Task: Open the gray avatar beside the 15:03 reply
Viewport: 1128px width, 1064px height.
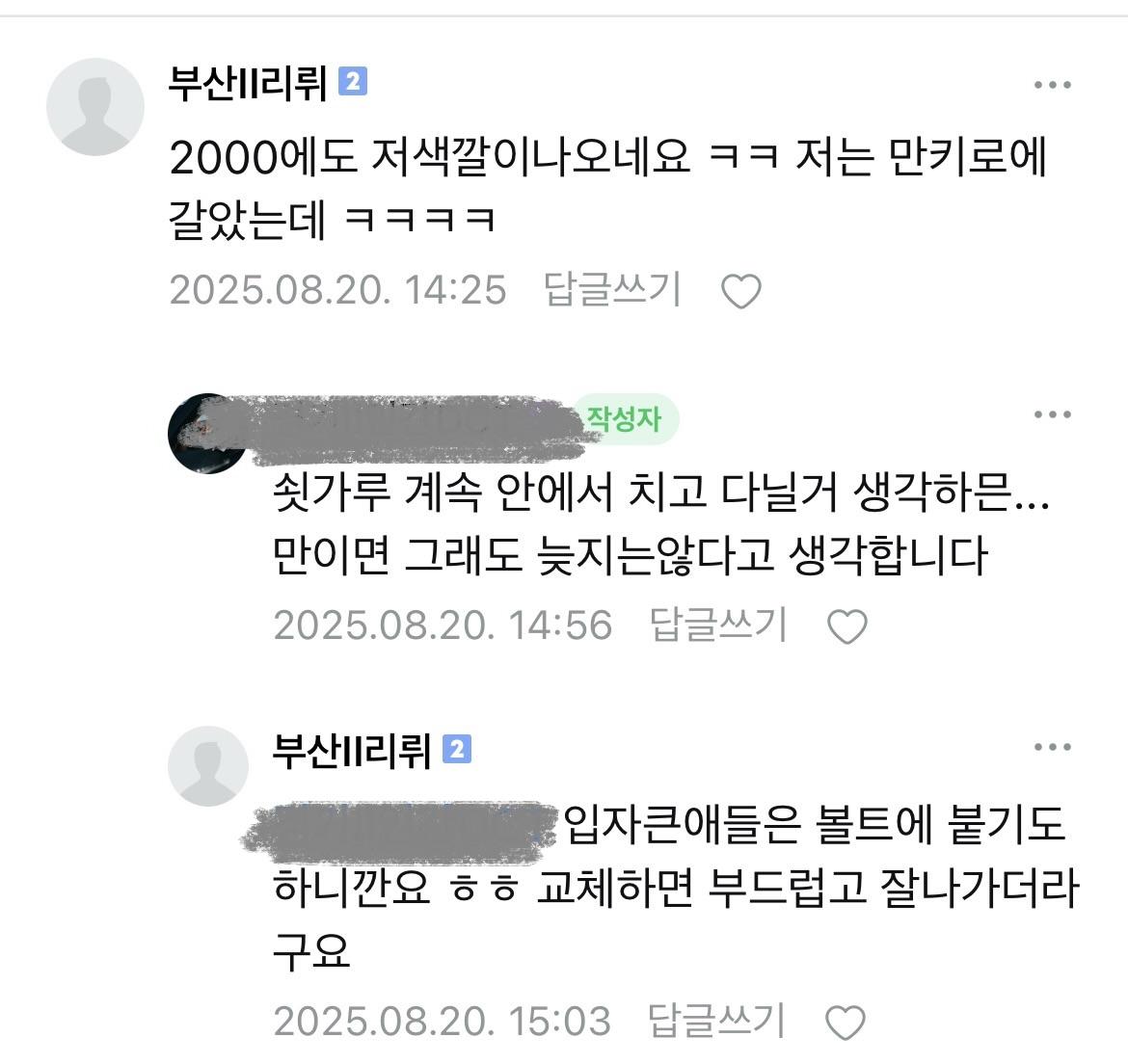Action: (x=208, y=765)
